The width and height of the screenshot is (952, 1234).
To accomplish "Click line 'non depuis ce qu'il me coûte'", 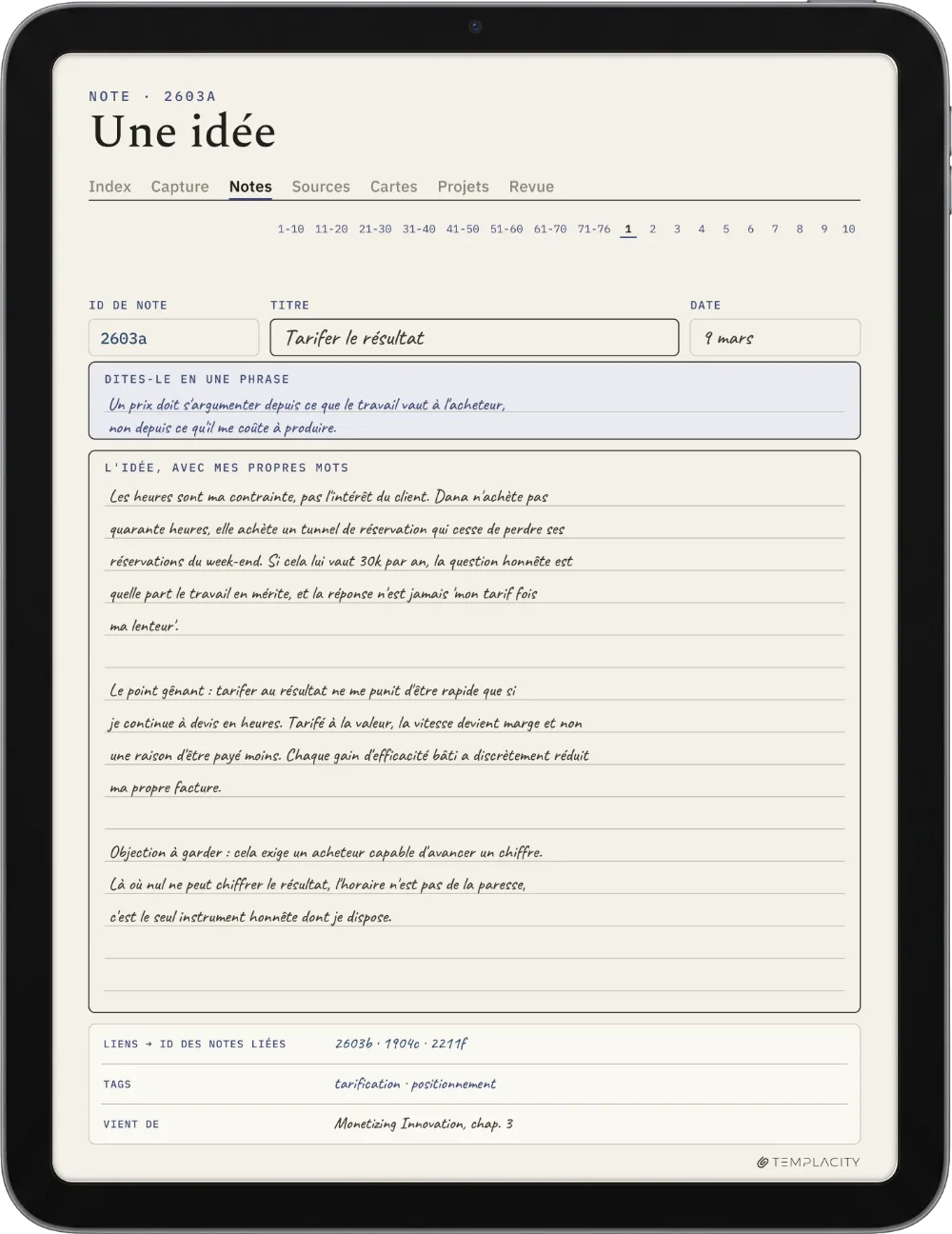I will click(x=223, y=428).
